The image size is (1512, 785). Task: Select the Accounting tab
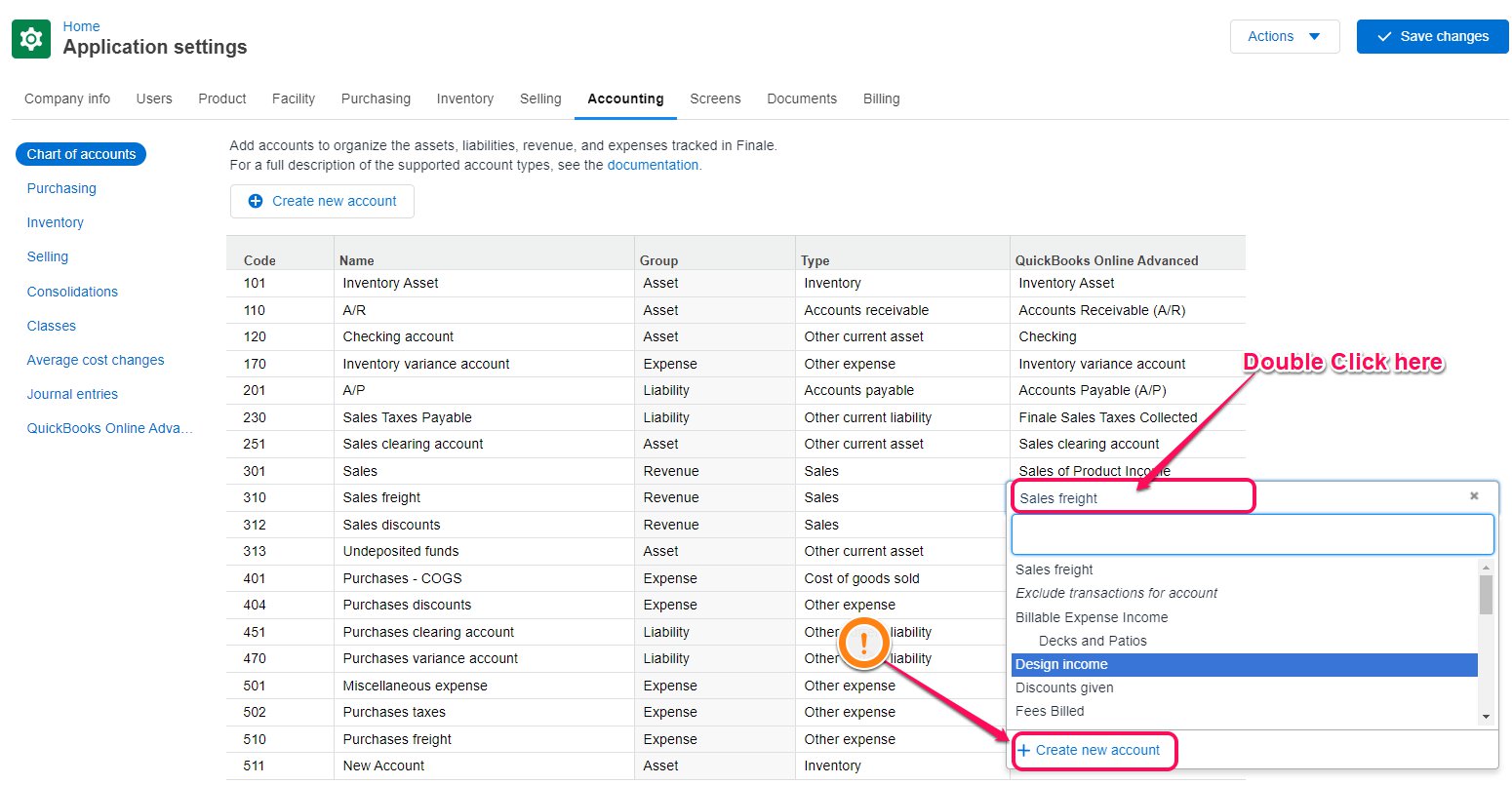tap(625, 98)
